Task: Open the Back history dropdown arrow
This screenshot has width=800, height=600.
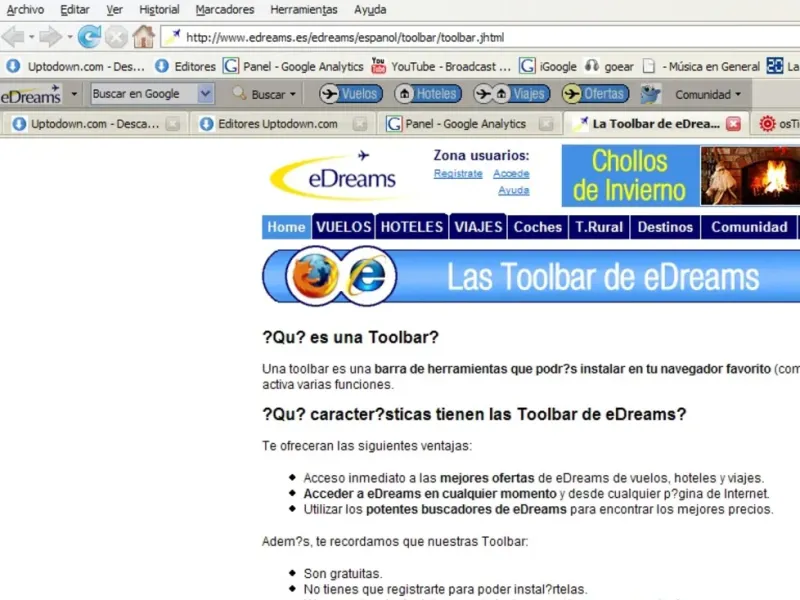Action: [x=31, y=37]
